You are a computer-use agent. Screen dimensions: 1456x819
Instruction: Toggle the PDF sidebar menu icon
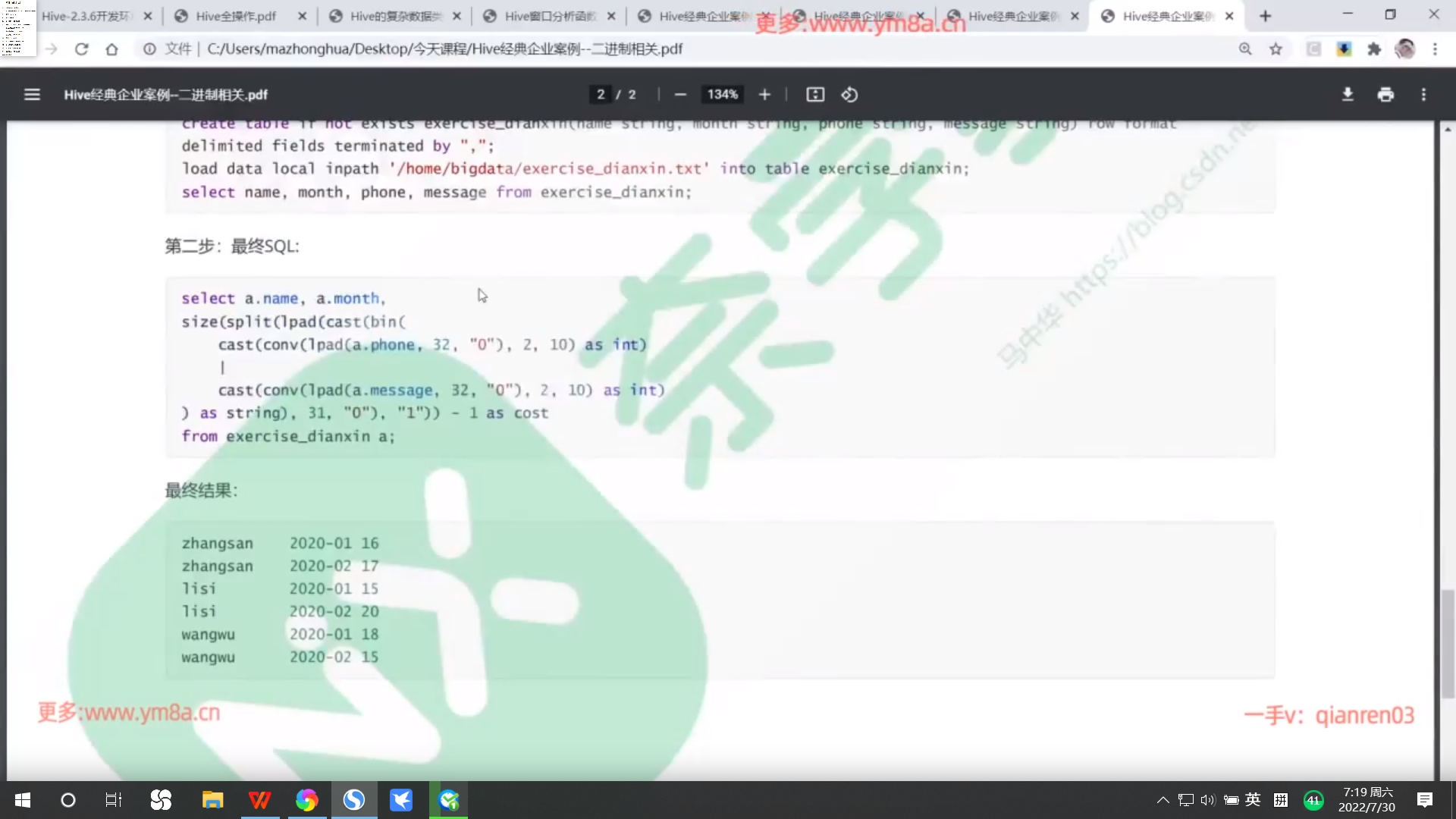click(x=32, y=95)
